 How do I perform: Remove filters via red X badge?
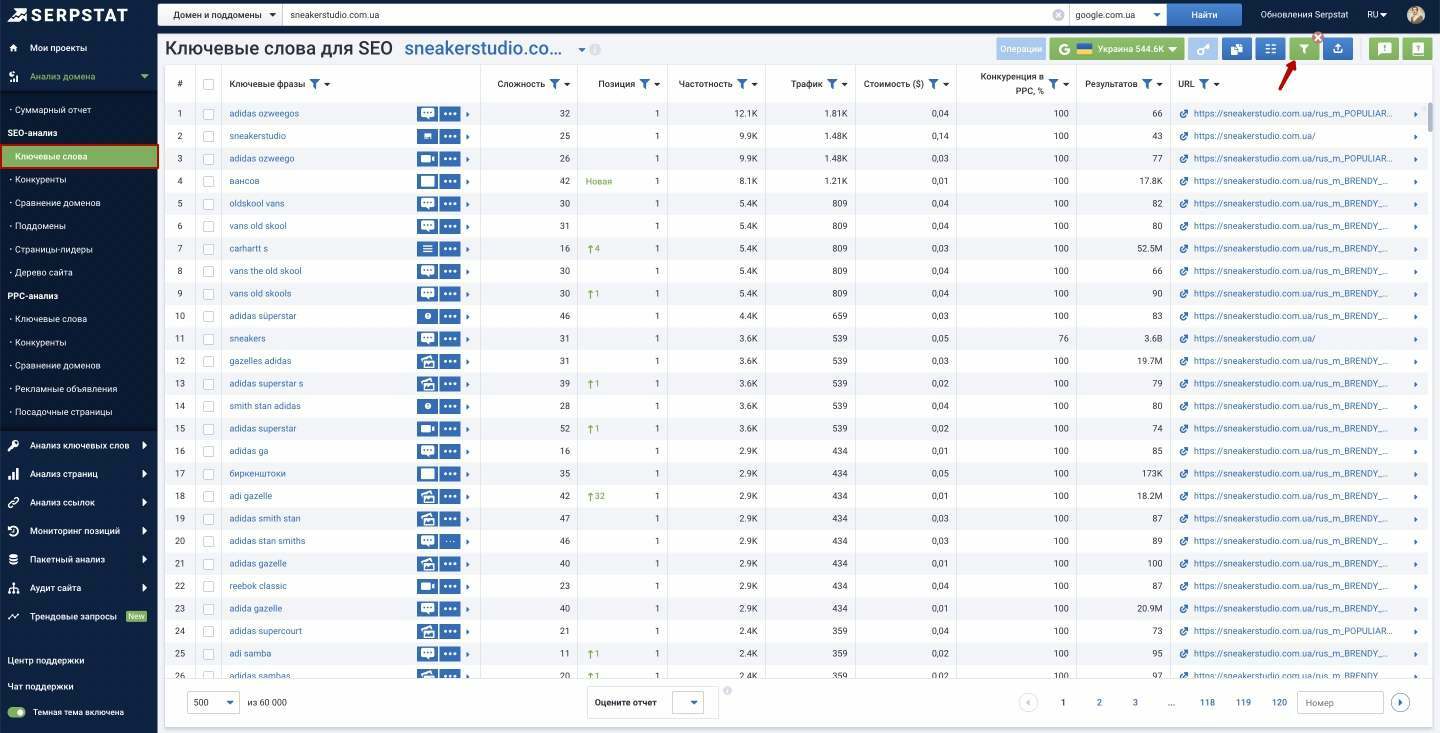[x=1318, y=37]
